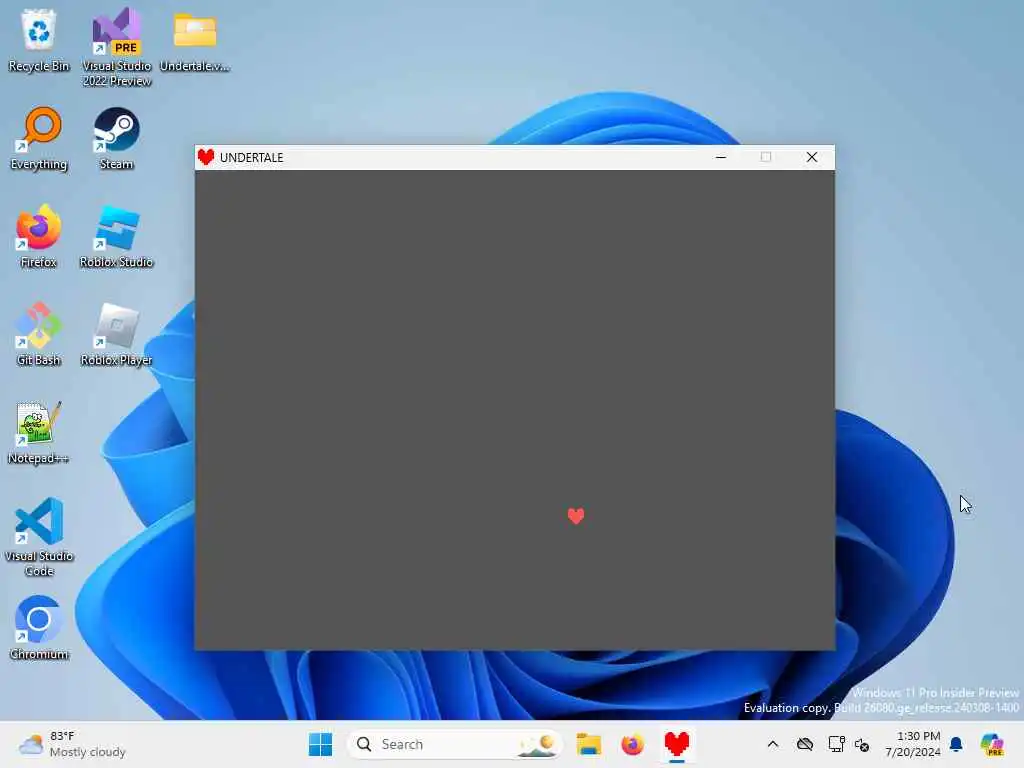Open the weather widget showing 83°F

(x=72, y=744)
